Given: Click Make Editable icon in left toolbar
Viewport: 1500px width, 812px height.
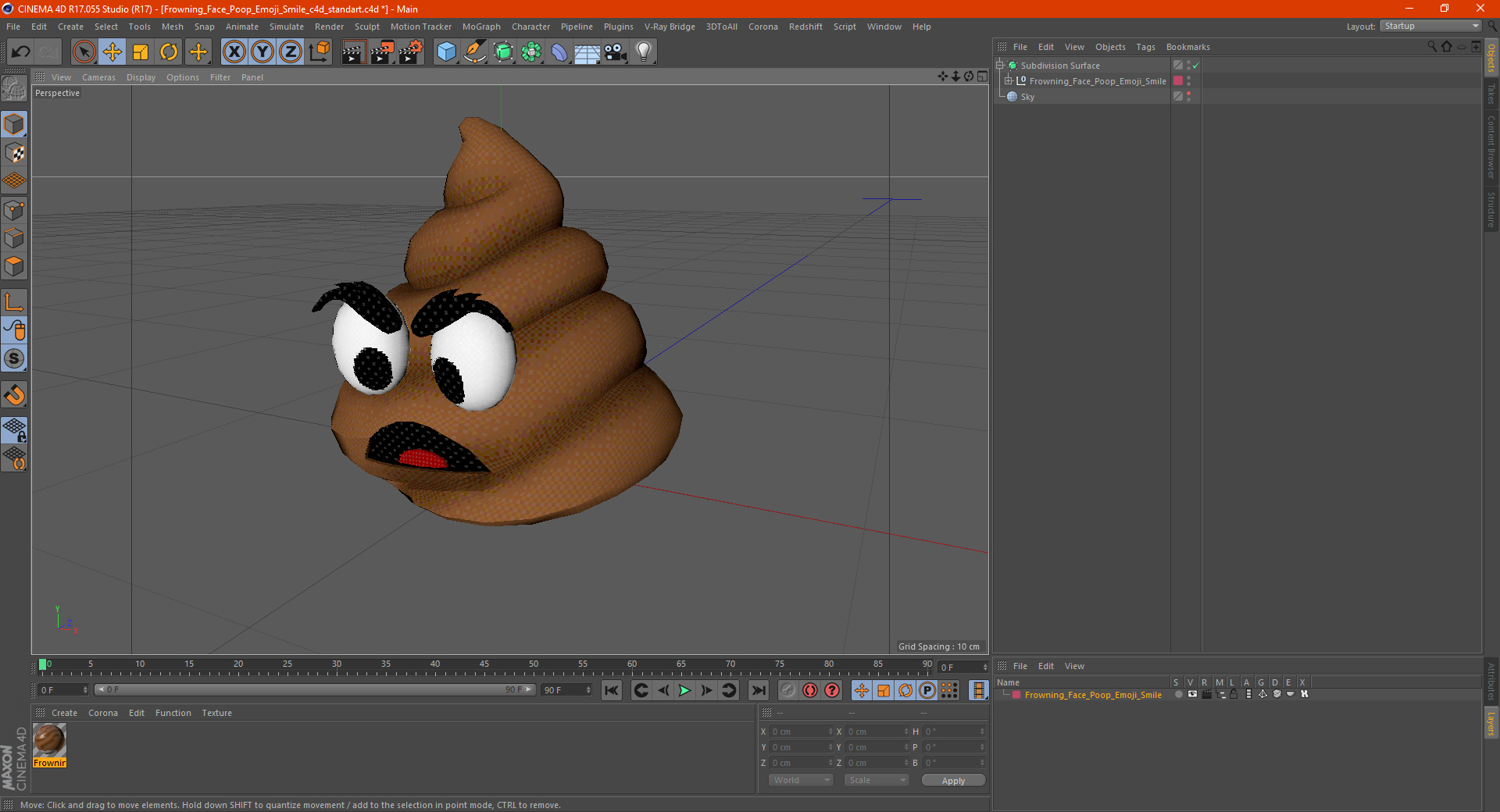Looking at the screenshot, I should tap(14, 89).
